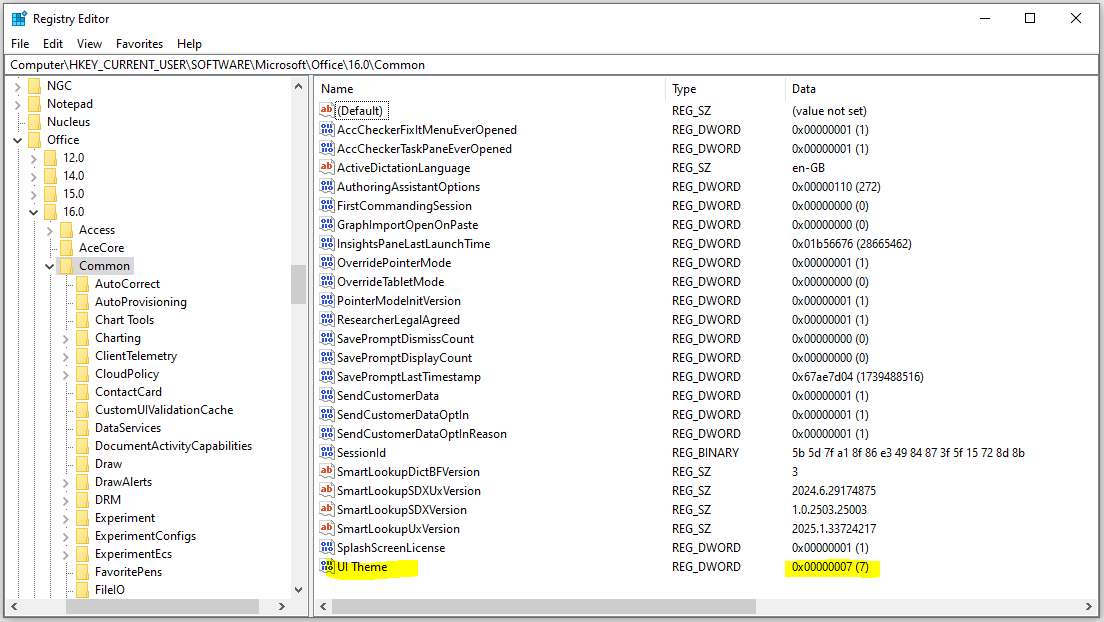Select the Office folder icon
This screenshot has width=1104, height=622.
34,139
